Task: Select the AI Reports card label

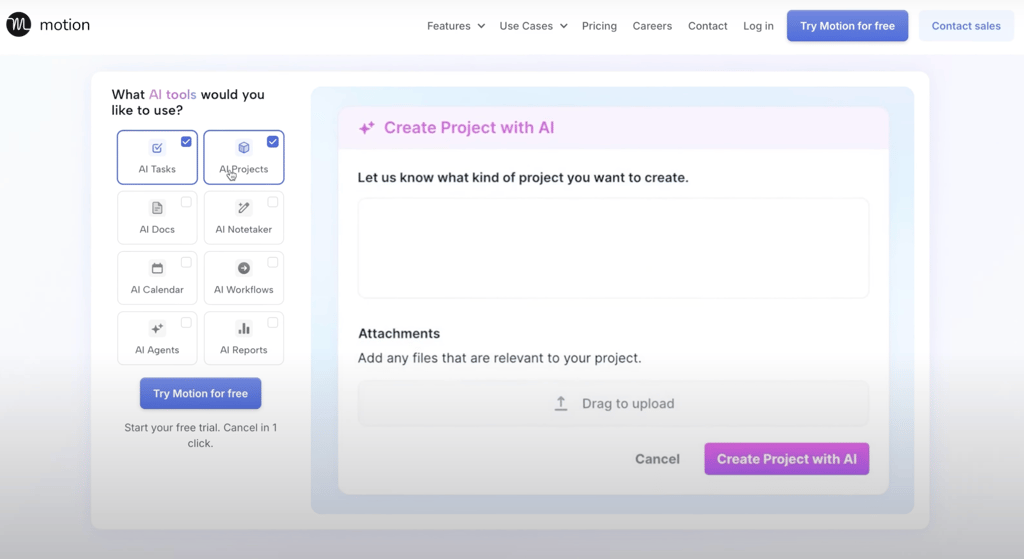Action: pos(244,350)
